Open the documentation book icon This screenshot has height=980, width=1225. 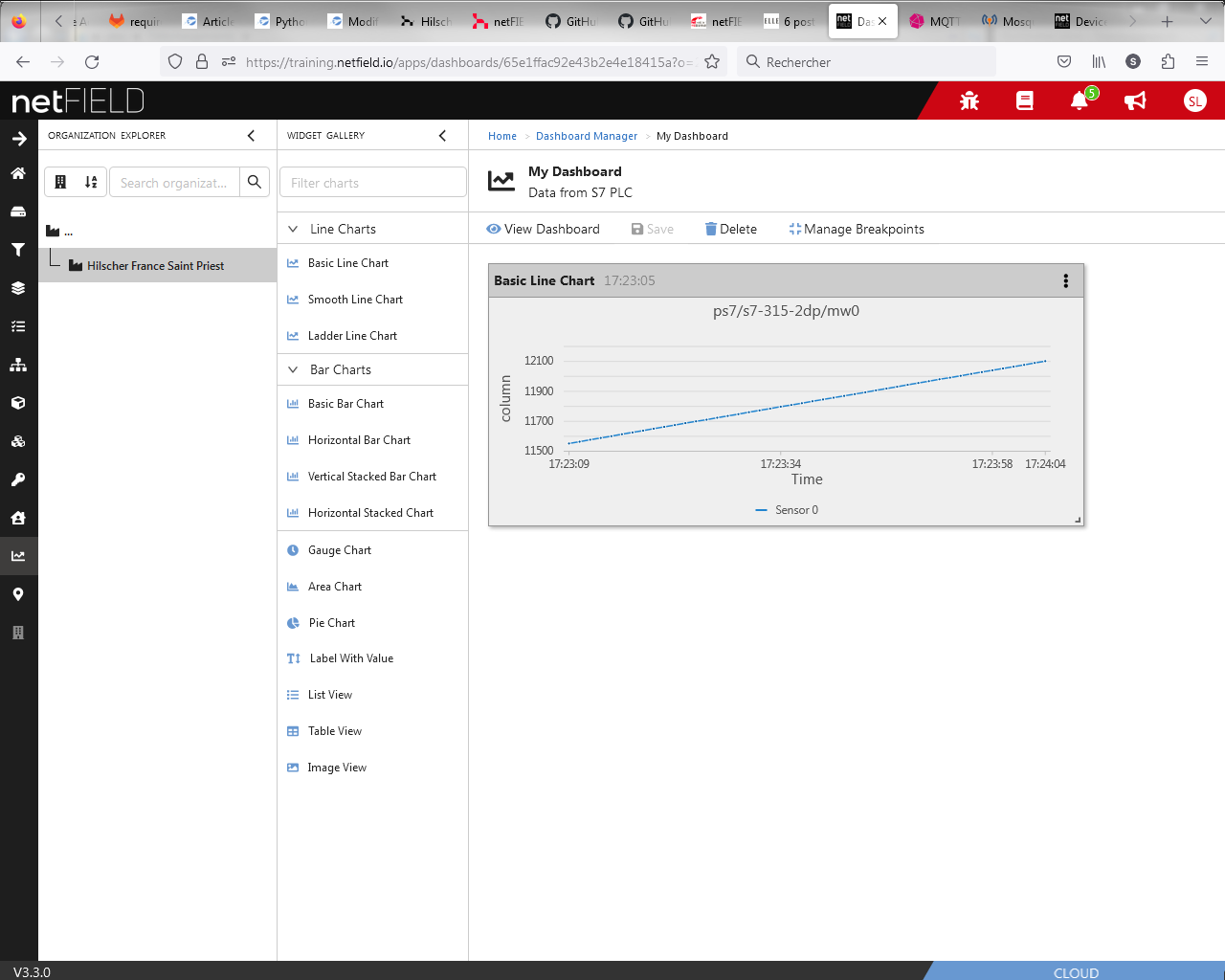click(x=1025, y=100)
